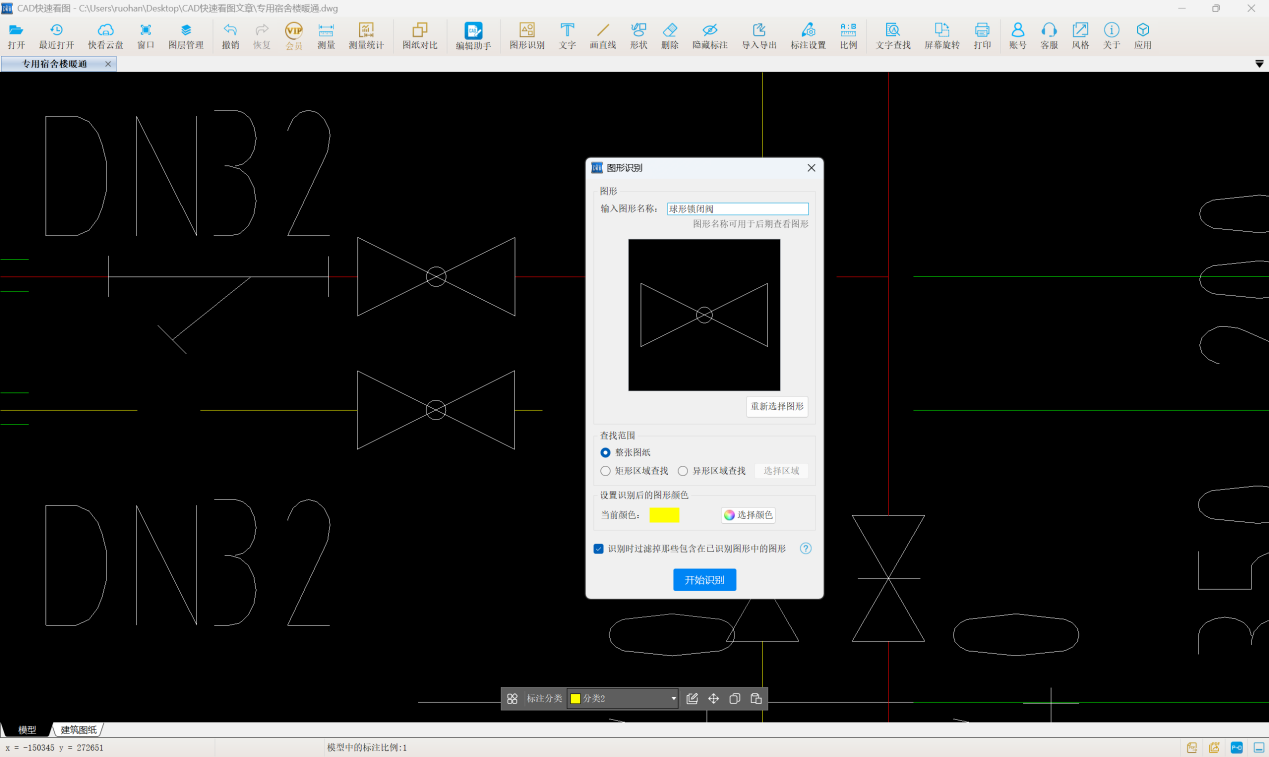The image size is (1269, 757).
Task: Open 标注设置 annotation settings
Action: (808, 36)
